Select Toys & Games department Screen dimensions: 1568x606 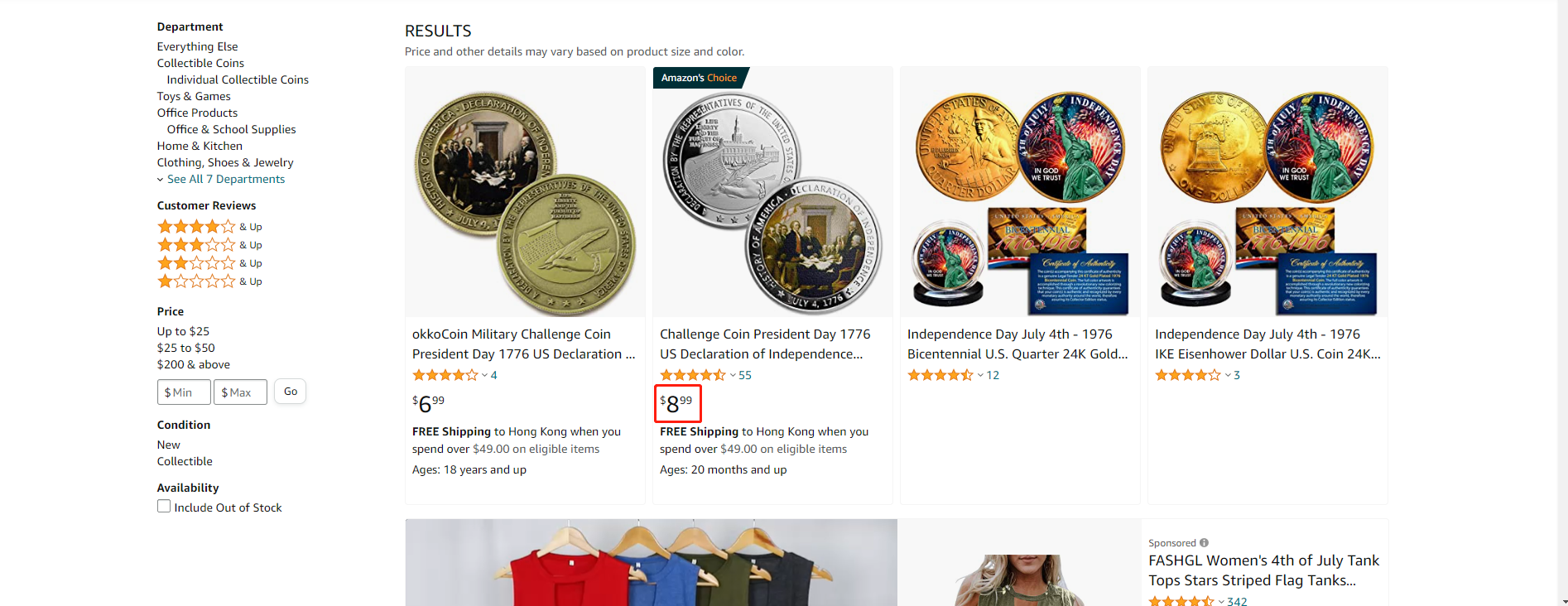tap(194, 96)
